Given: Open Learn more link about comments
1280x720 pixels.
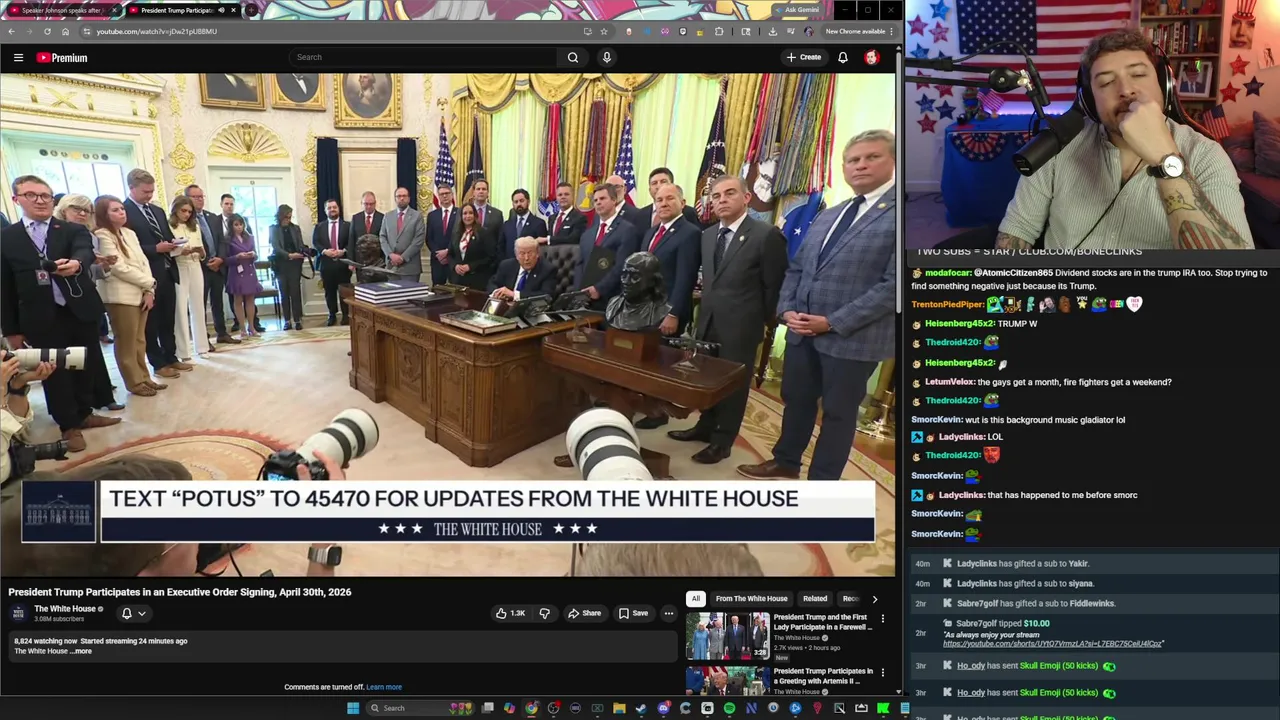Looking at the screenshot, I should (x=384, y=687).
